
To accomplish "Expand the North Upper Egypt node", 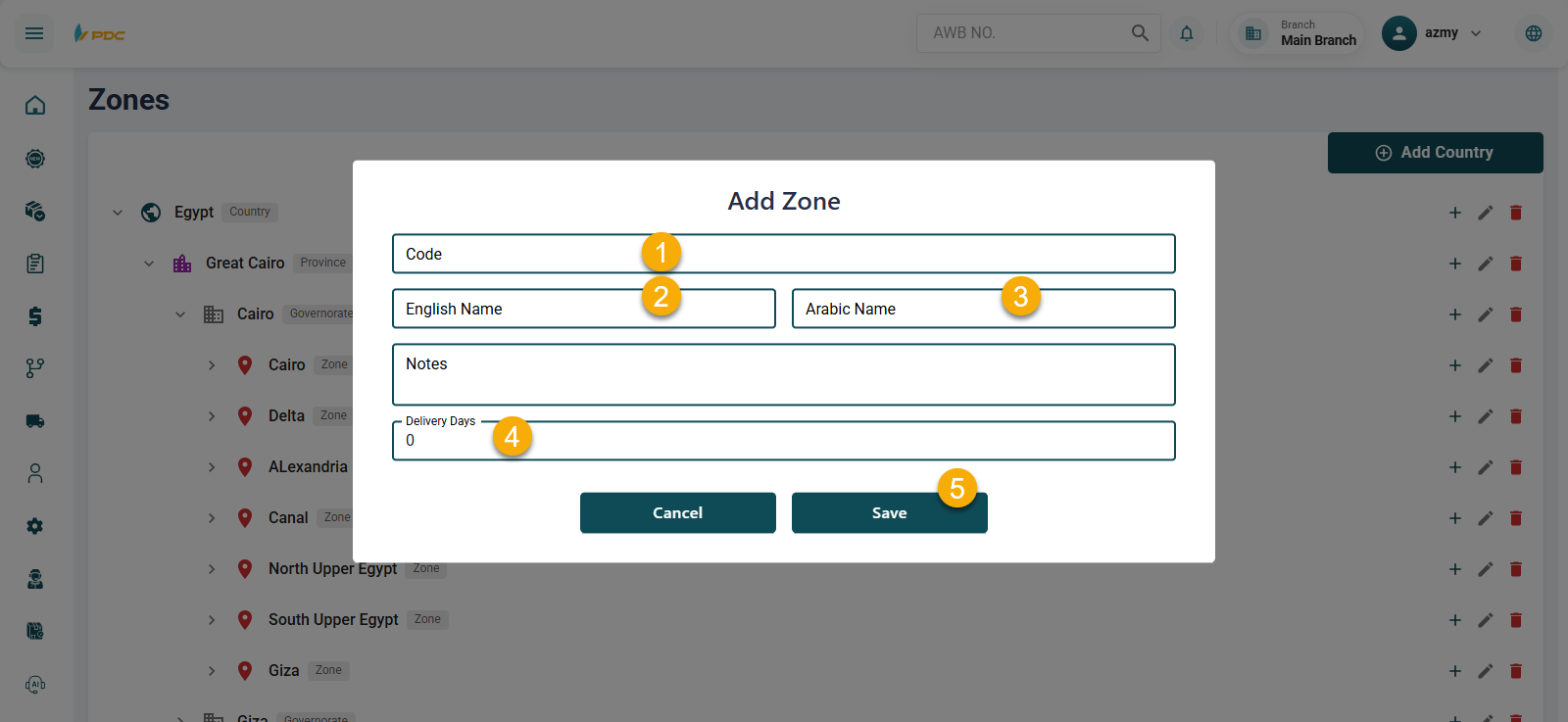I will pyautogui.click(x=212, y=569).
